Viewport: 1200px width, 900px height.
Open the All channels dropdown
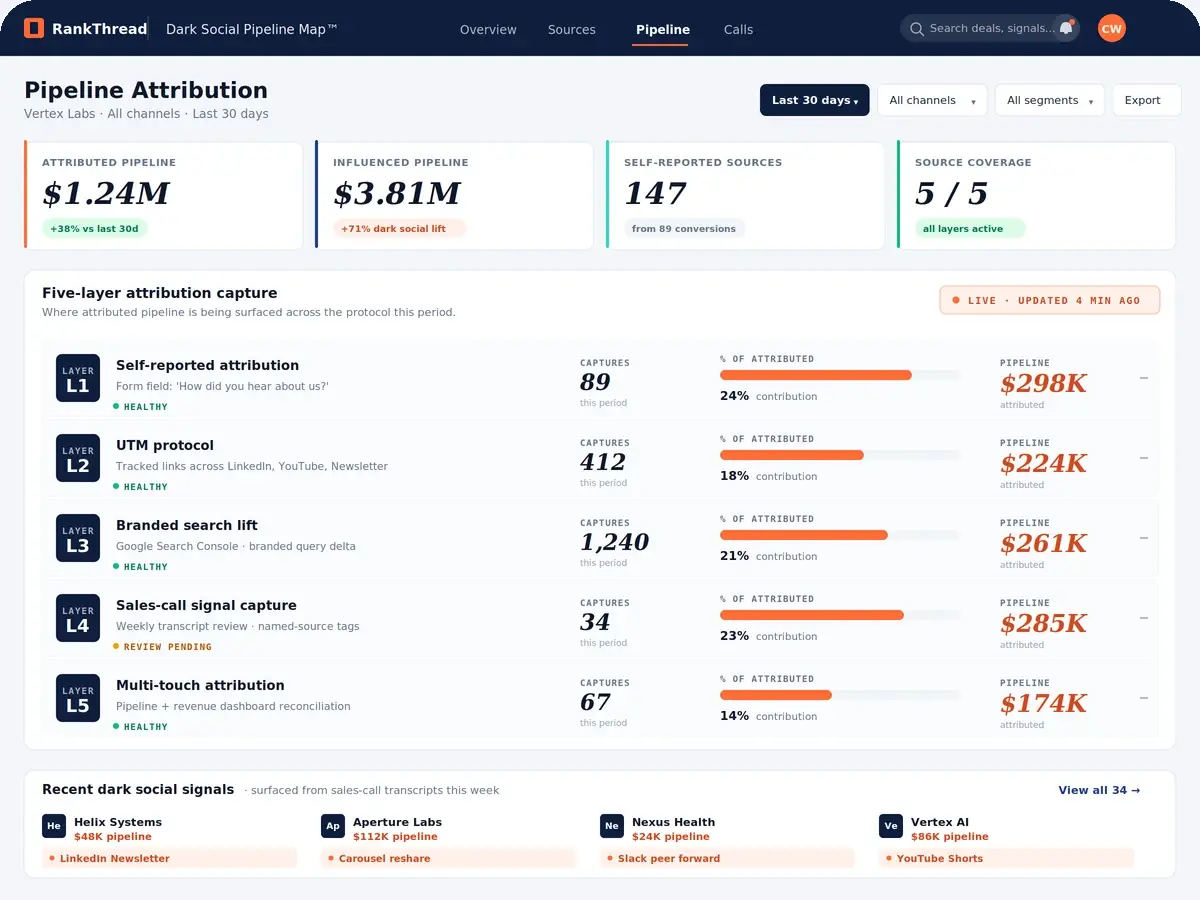click(932, 100)
